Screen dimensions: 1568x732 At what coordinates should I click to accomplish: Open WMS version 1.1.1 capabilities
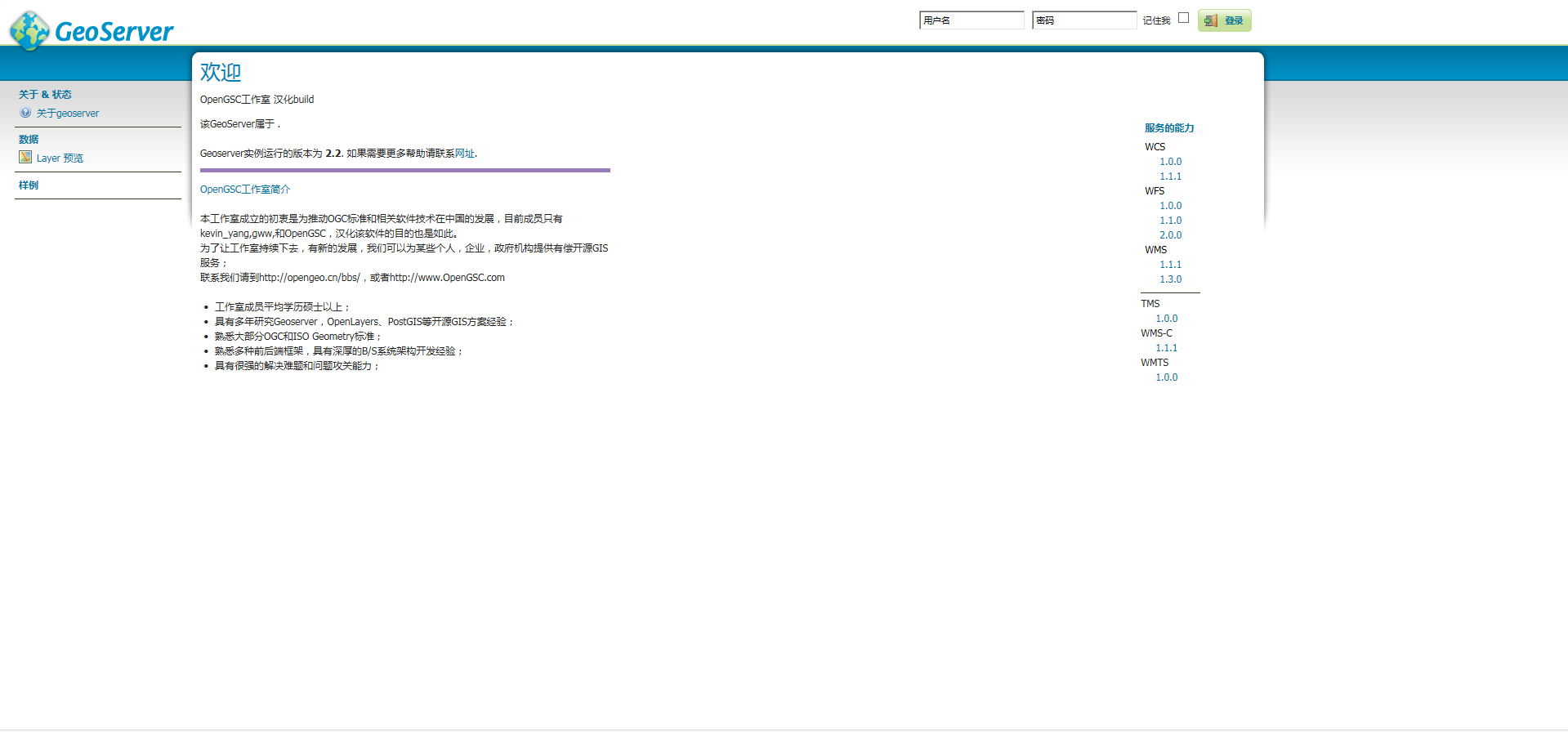pos(1170,265)
